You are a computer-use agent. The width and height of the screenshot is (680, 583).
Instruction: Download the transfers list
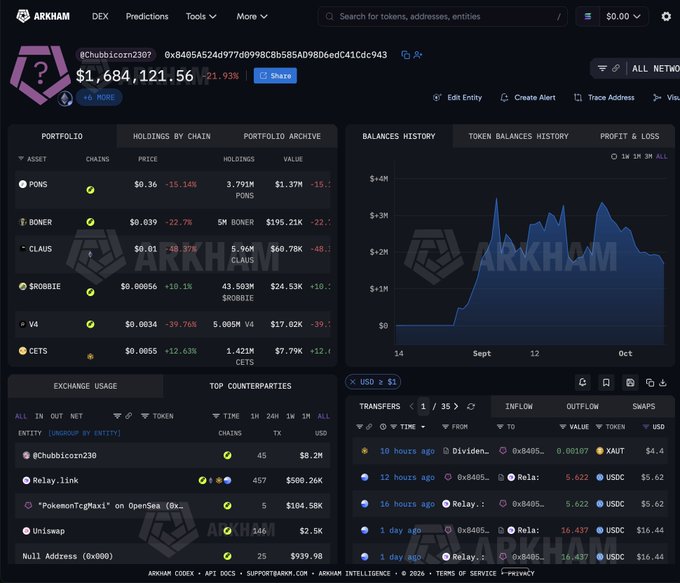(x=663, y=383)
